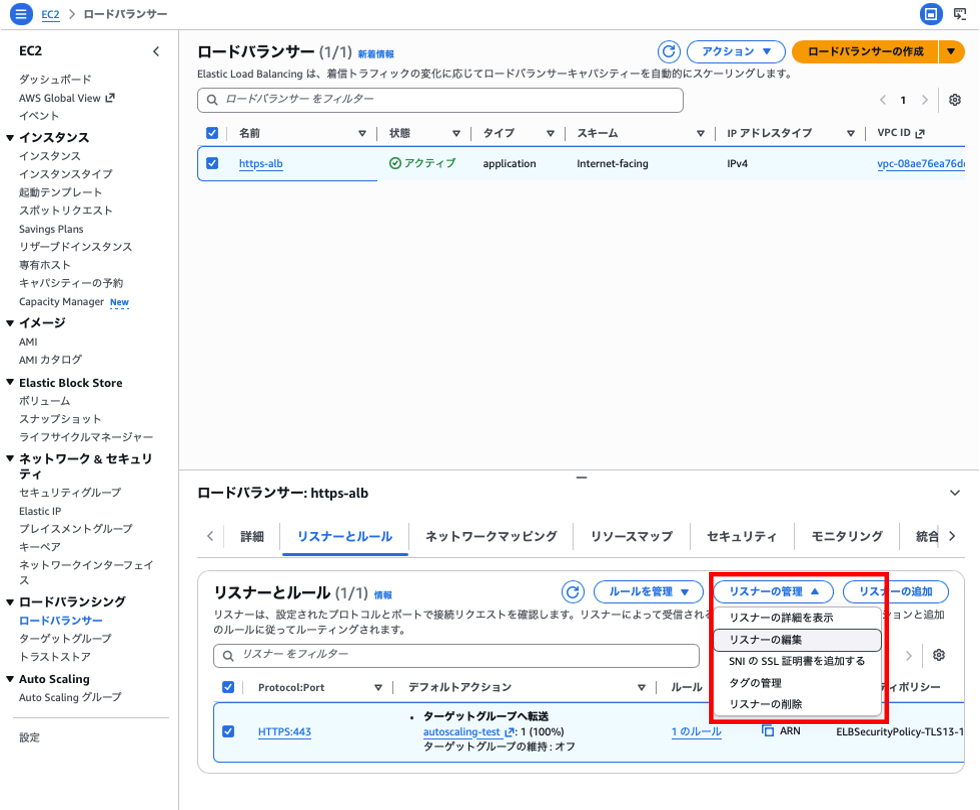Open Auto Scaling グループ in sidebar

pyautogui.click(x=70, y=698)
